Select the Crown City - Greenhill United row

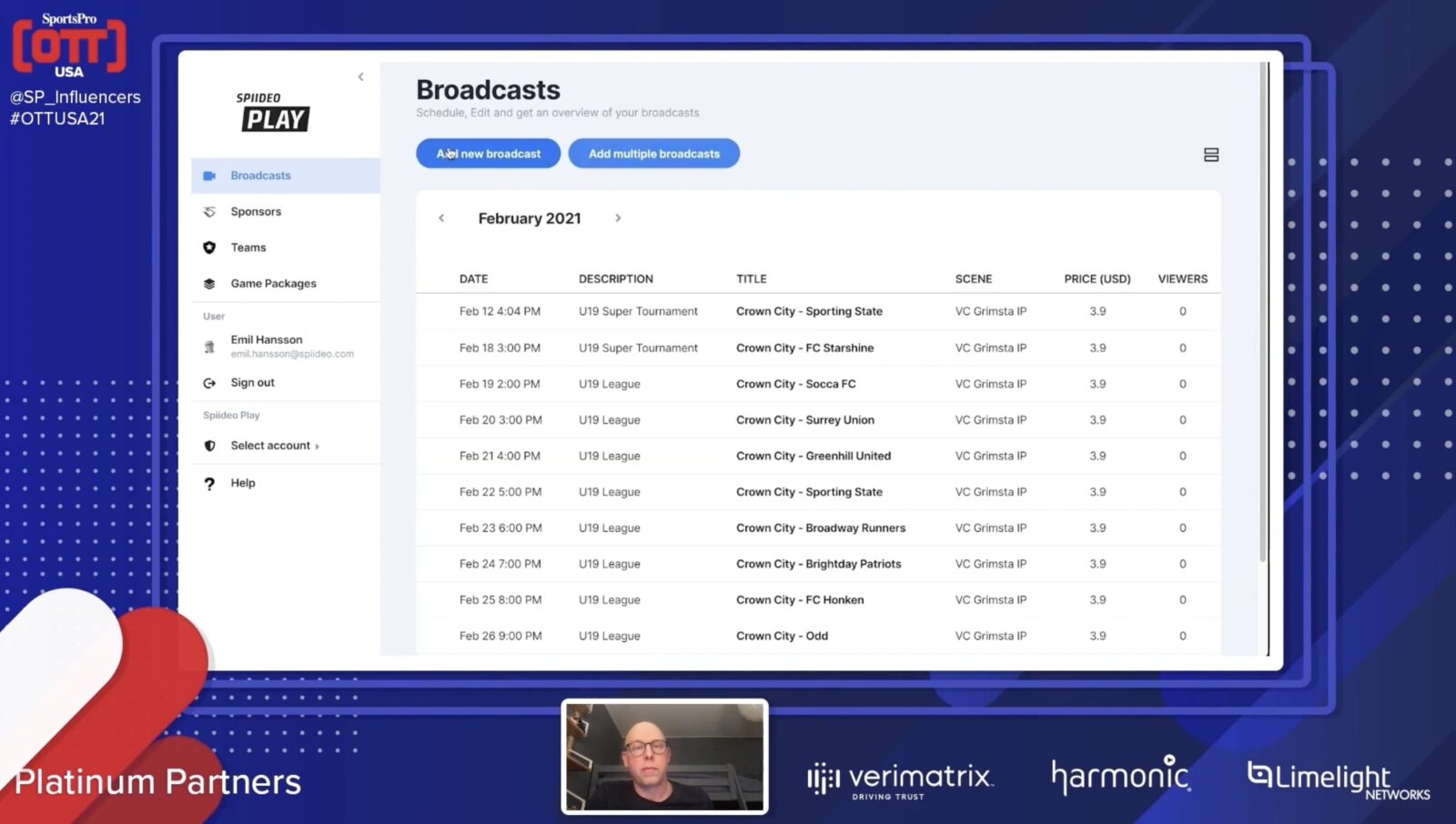(x=813, y=456)
